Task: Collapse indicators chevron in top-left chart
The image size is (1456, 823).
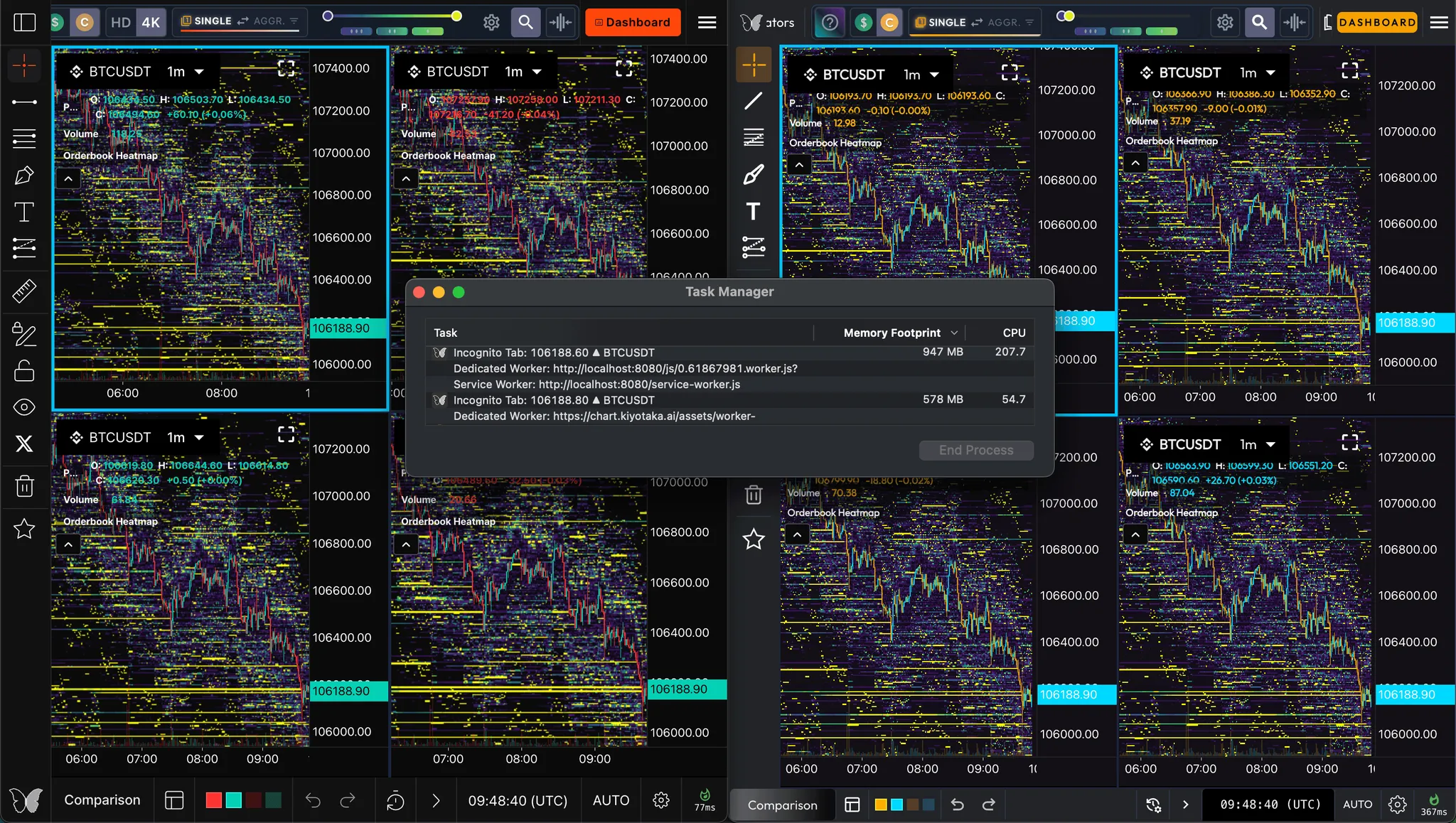Action: [x=68, y=179]
